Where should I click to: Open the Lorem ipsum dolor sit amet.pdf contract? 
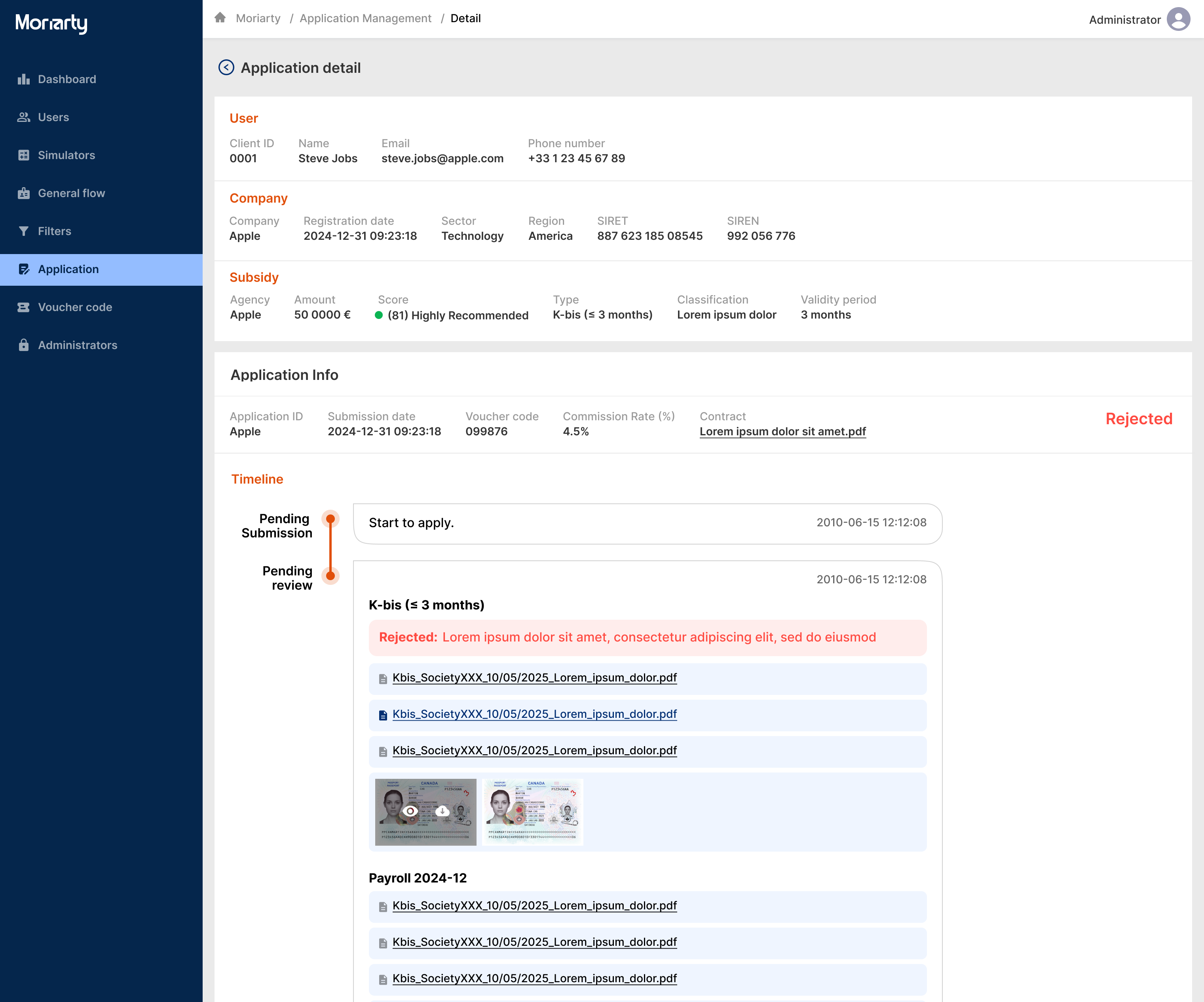[782, 432]
